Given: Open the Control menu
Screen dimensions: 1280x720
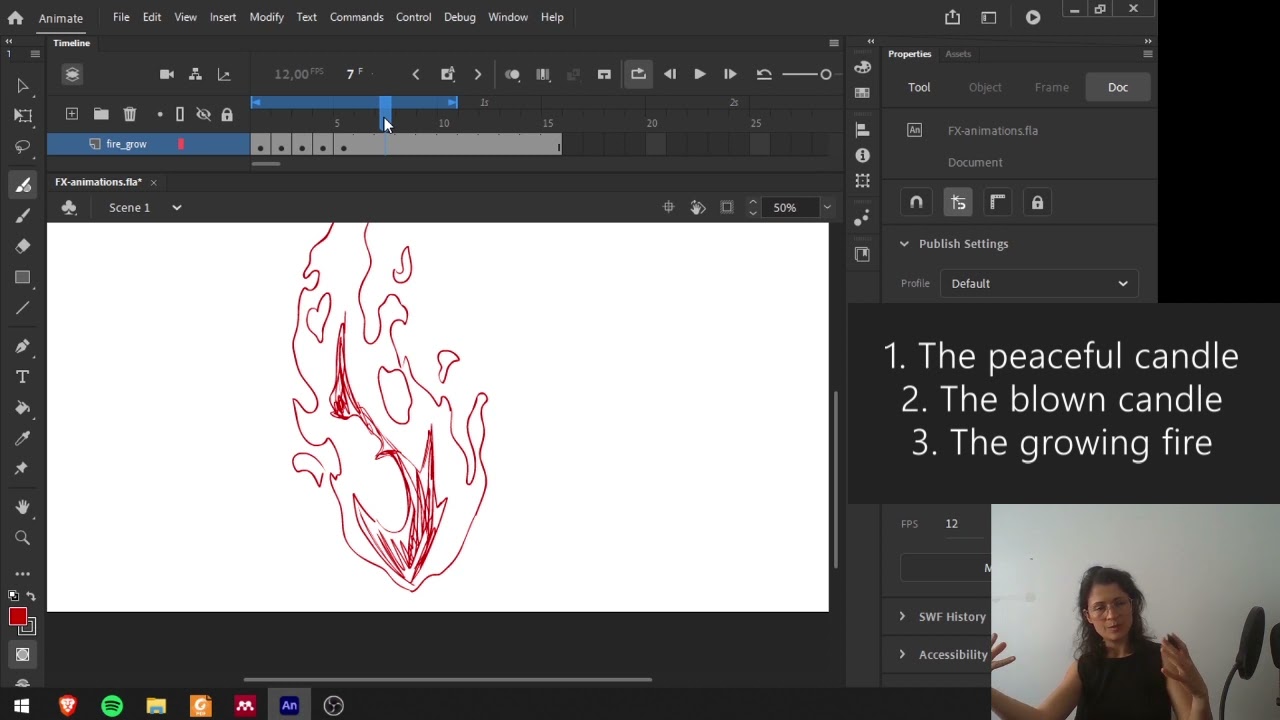Looking at the screenshot, I should click(413, 17).
